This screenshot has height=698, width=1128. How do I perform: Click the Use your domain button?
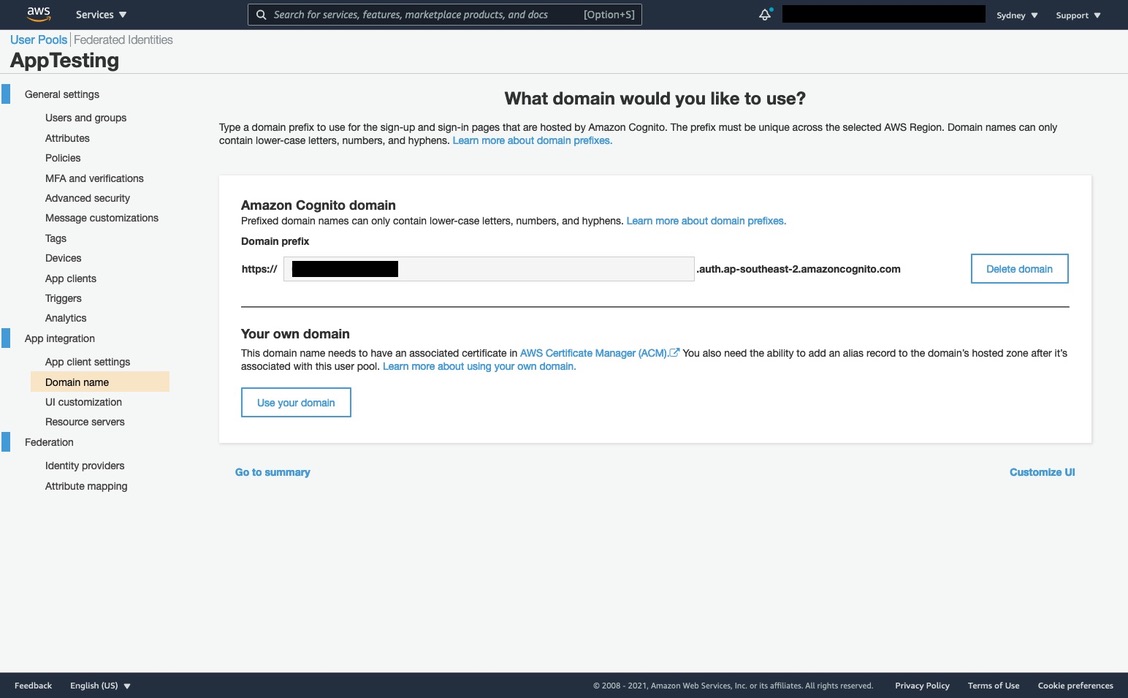coord(296,402)
